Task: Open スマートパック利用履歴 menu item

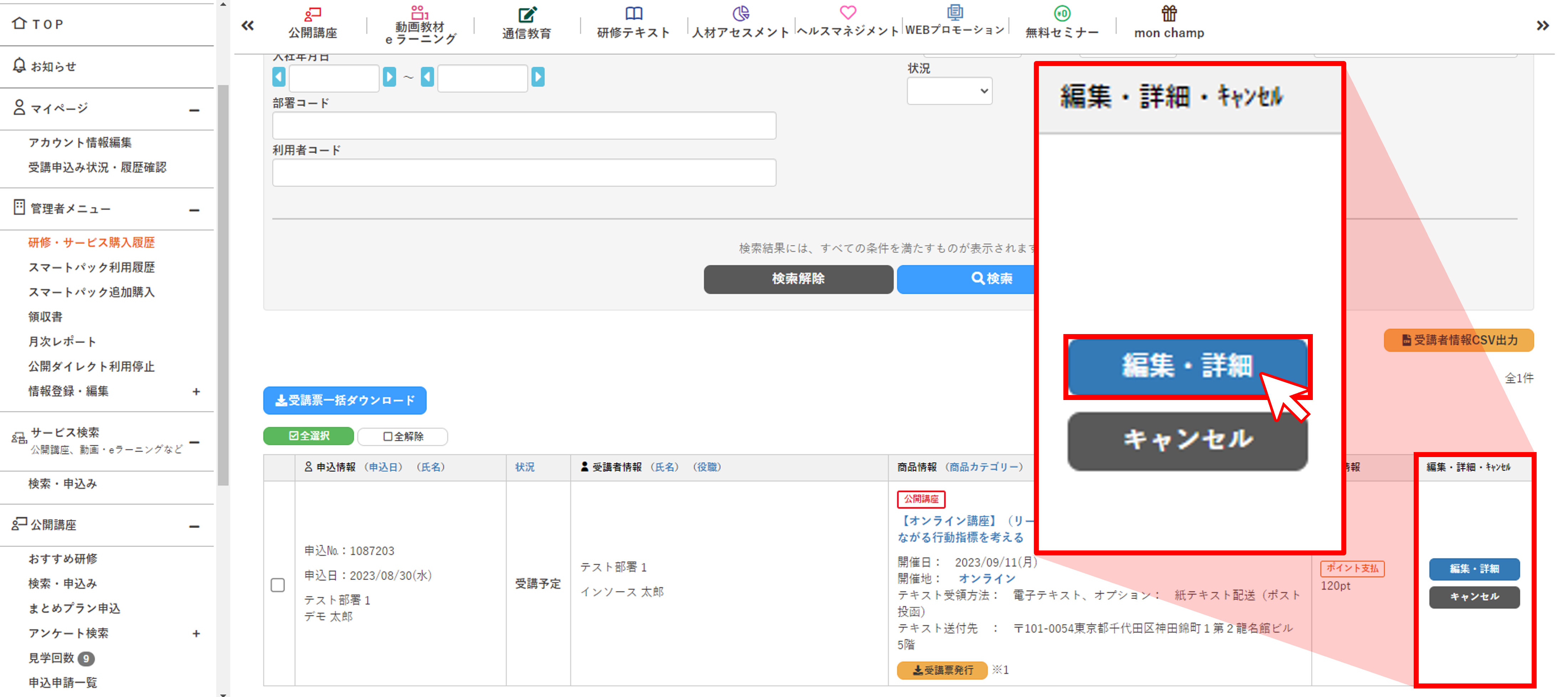Action: click(x=91, y=267)
